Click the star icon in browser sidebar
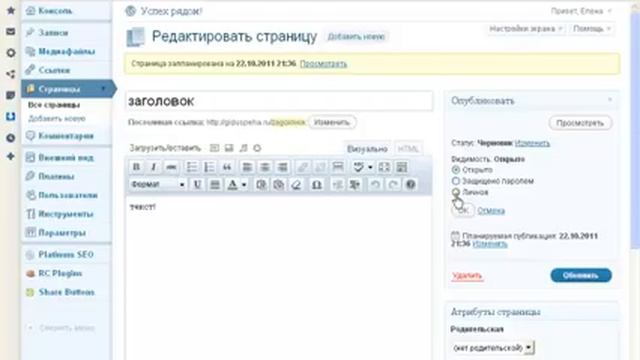The image size is (640, 360). click(11, 11)
